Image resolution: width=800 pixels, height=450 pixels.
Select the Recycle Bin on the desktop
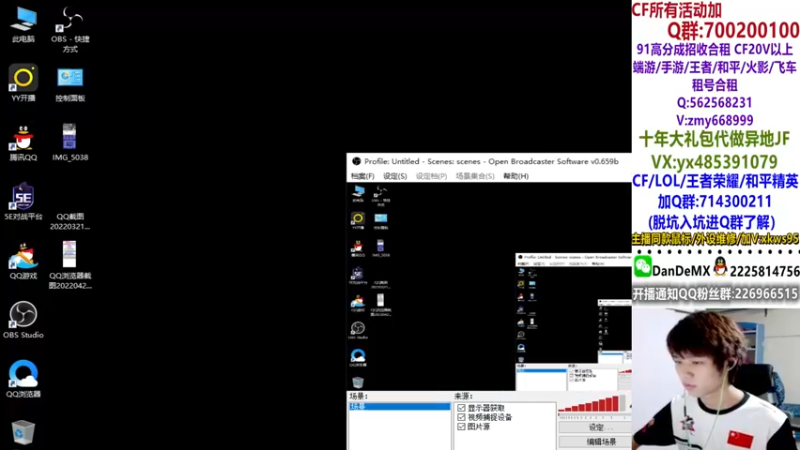(23, 432)
